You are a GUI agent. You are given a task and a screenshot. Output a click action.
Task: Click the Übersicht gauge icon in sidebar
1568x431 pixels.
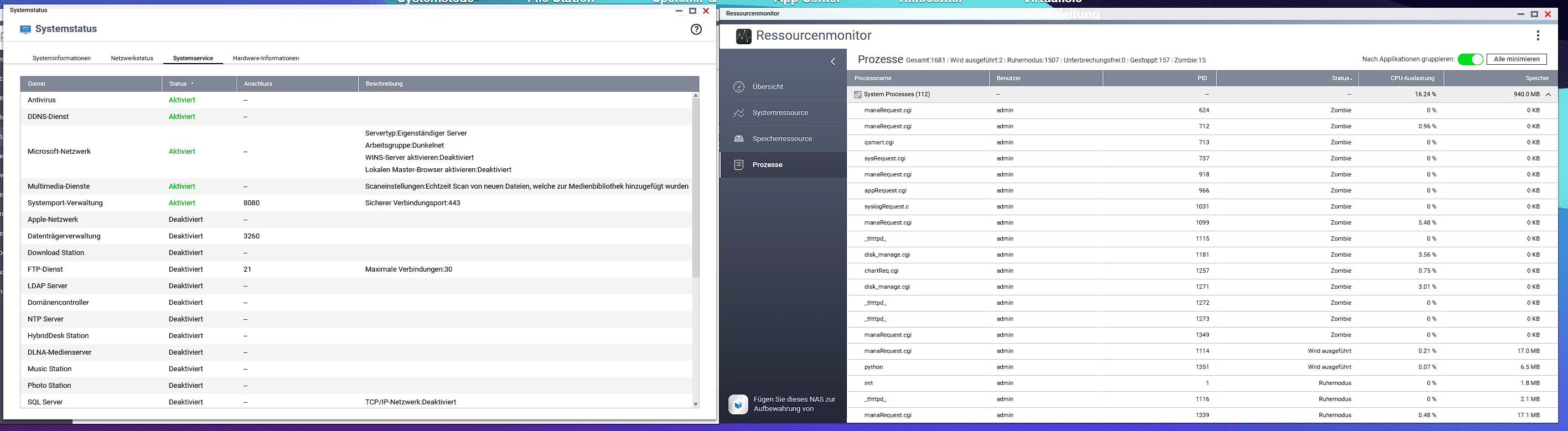[x=739, y=87]
